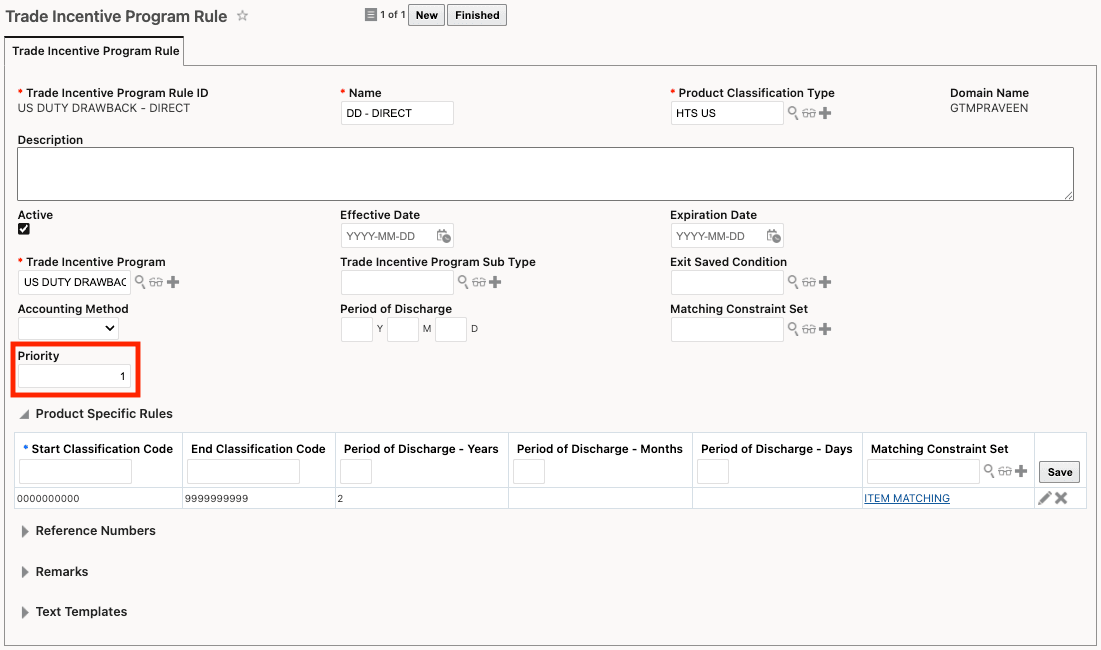
Task: Open the Accounting Method dropdown
Action: tap(68, 329)
